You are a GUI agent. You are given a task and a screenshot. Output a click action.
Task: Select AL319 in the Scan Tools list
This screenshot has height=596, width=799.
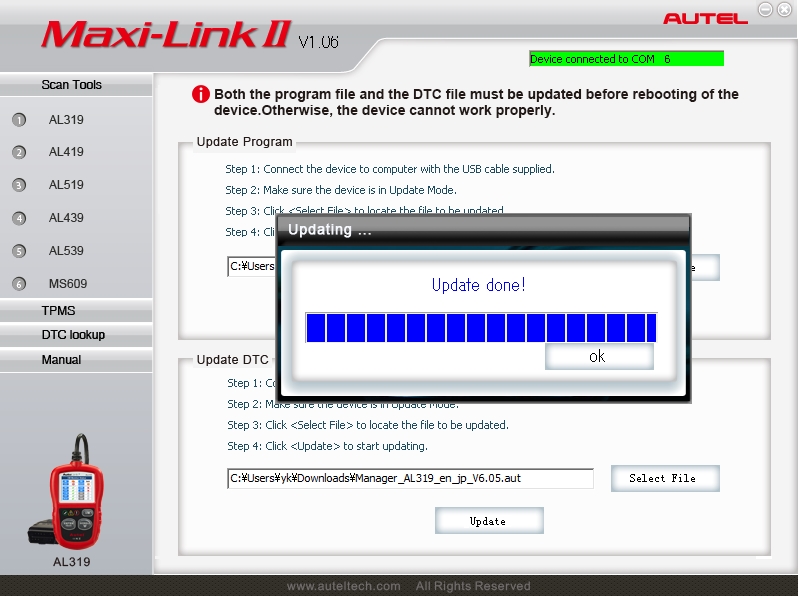66,120
